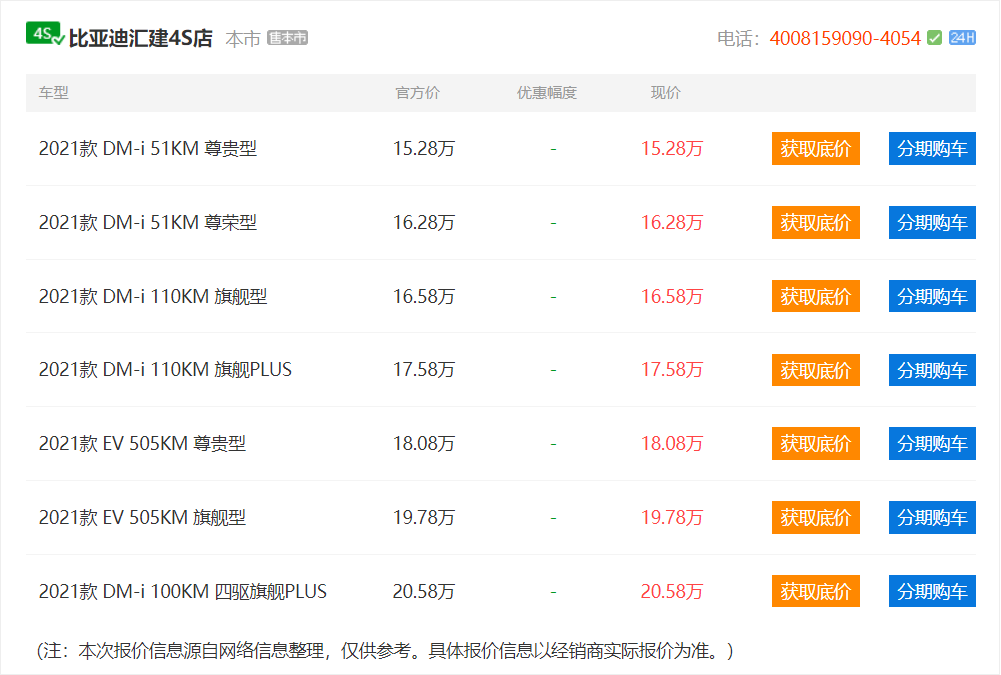The height and width of the screenshot is (675, 1001).
Task: Select model 2021款 DM-i 51KM 尊贵型
Action: [x=147, y=149]
